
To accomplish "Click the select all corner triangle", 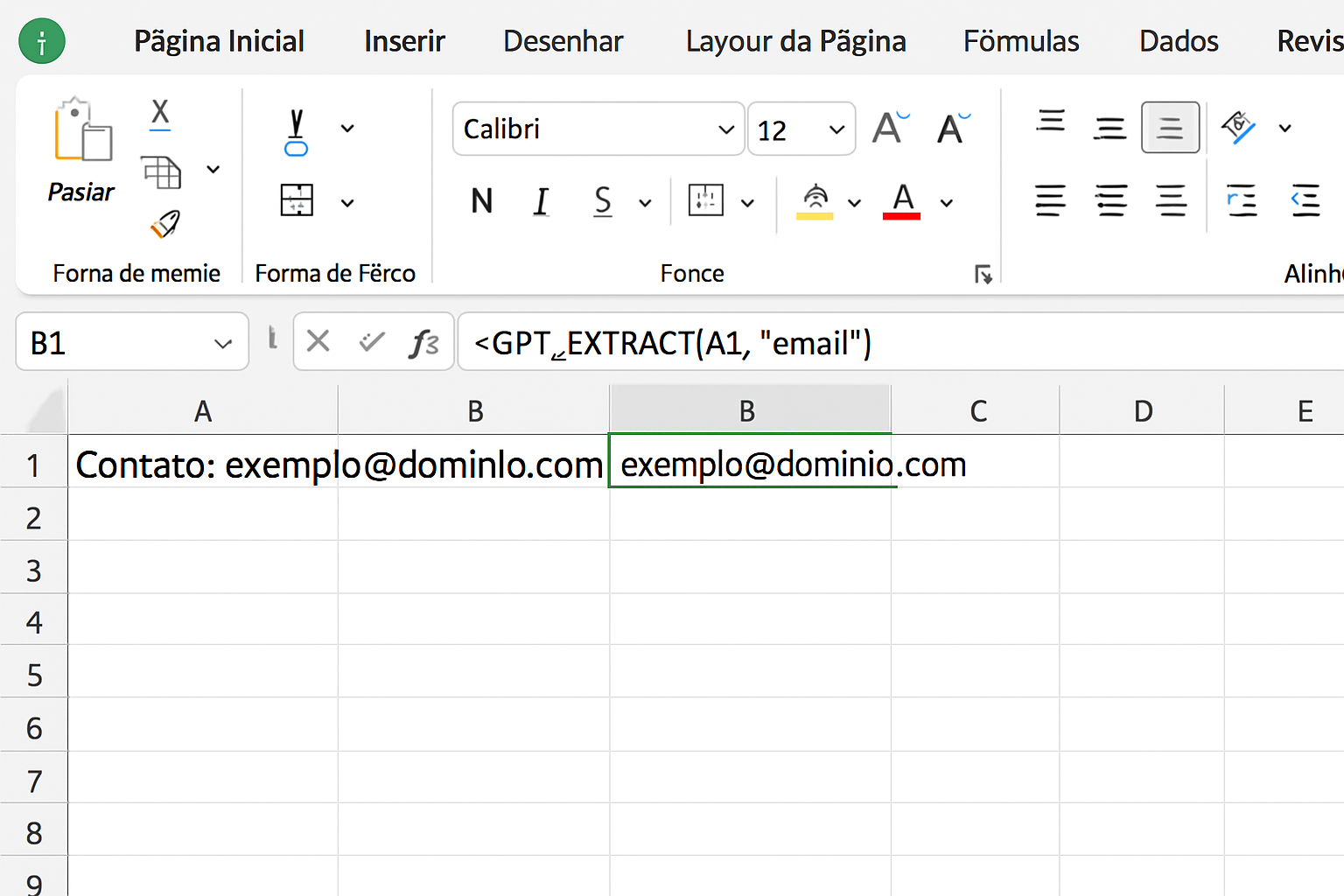I will (45, 410).
